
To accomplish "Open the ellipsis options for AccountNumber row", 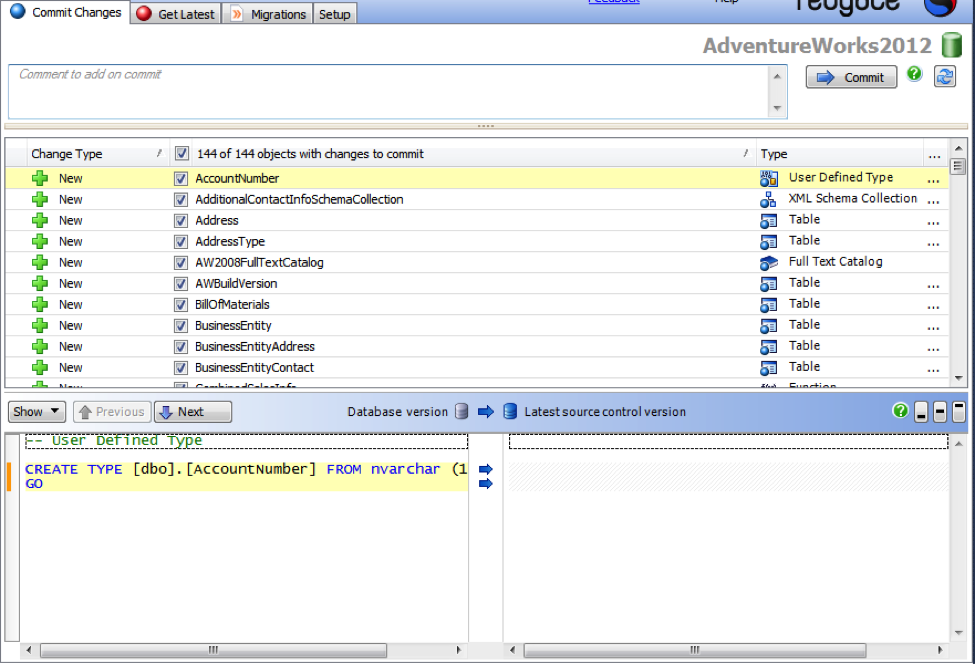I will point(933,180).
